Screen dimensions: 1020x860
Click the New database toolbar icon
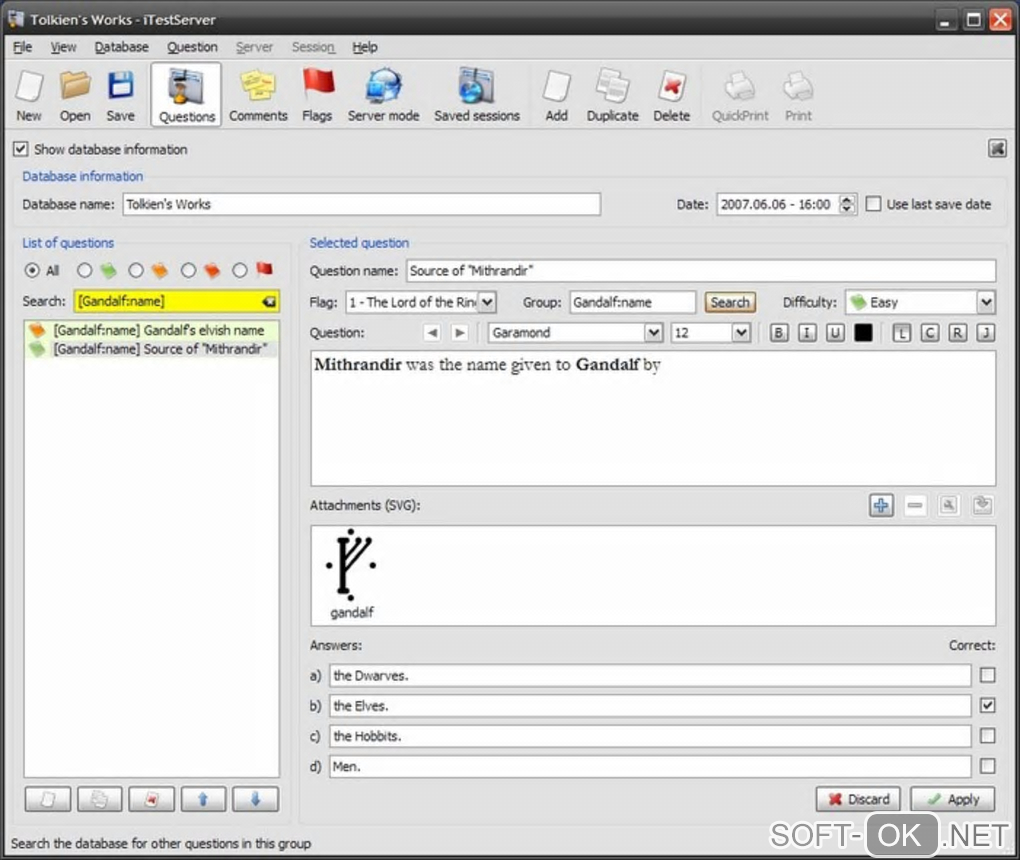pos(29,96)
